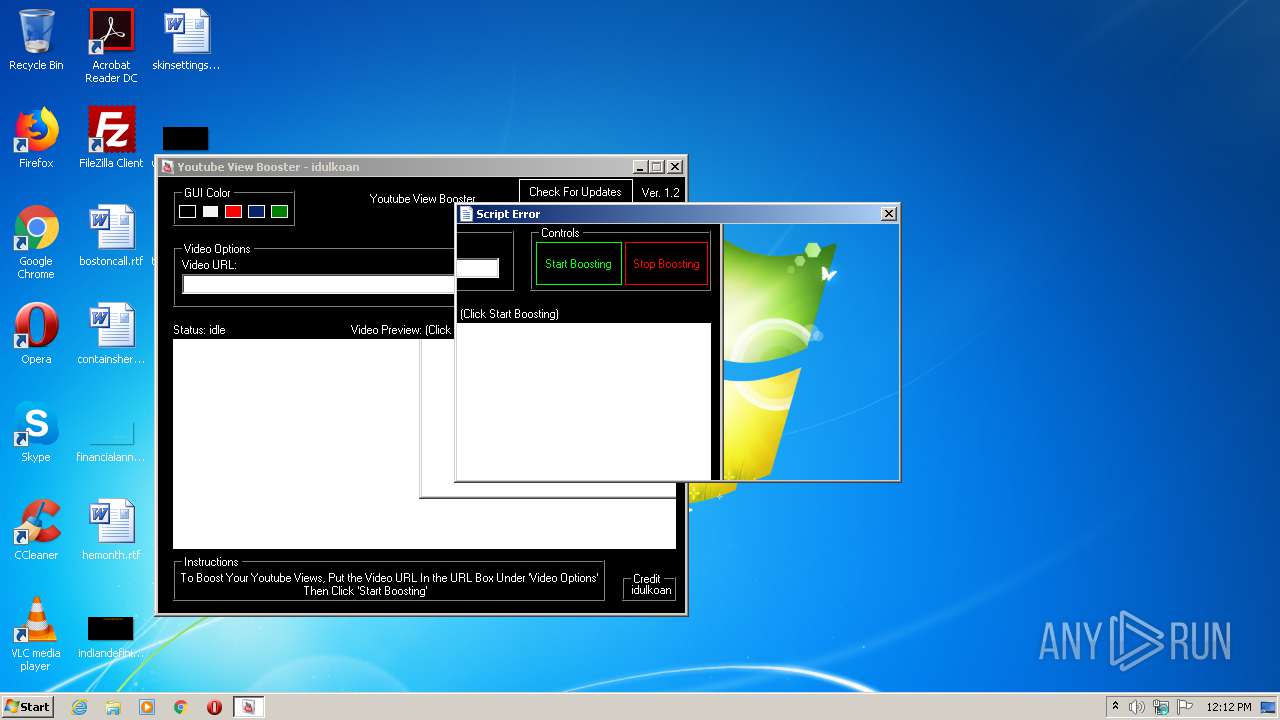Open Internet Explorer in the taskbar
Image resolution: width=1280 pixels, height=720 pixels.
79,707
